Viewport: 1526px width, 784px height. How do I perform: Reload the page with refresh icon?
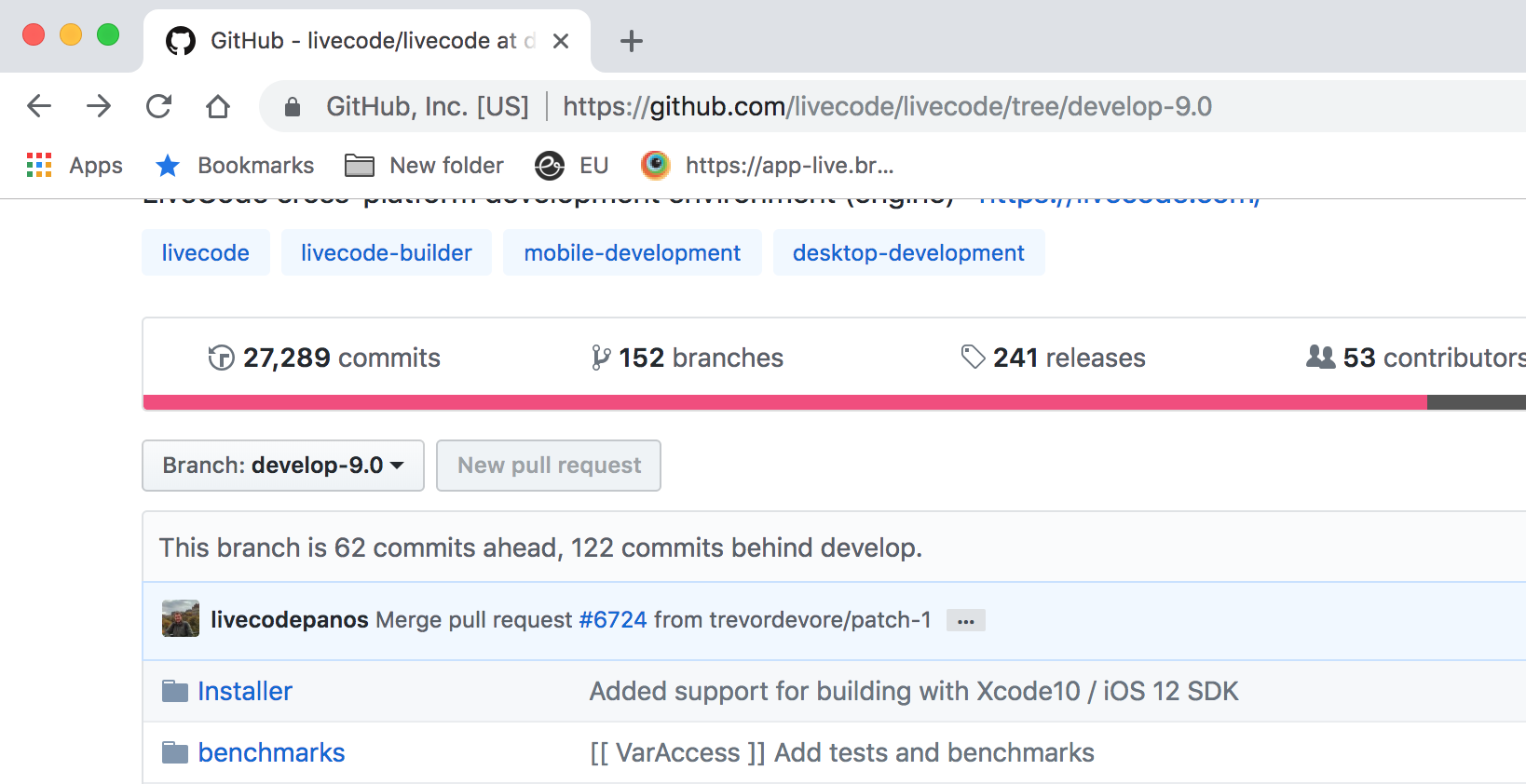pos(158,106)
